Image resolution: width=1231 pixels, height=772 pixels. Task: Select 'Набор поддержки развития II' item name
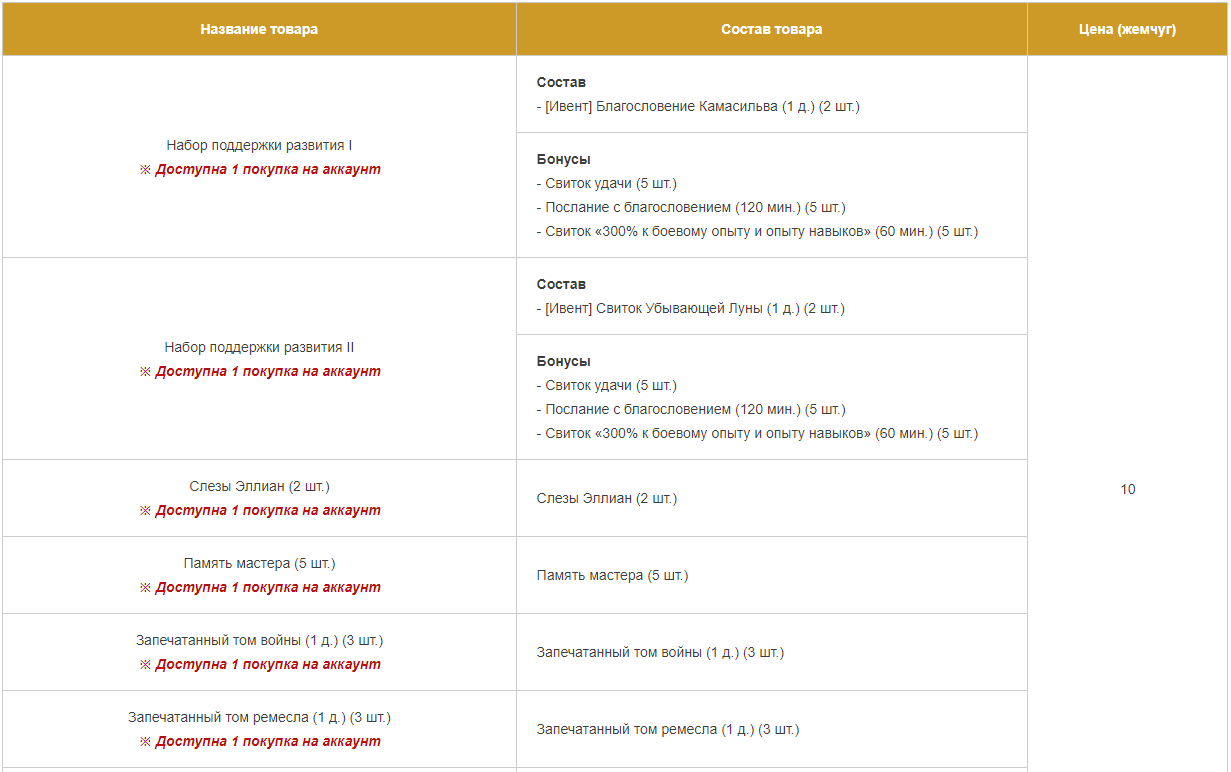pyautogui.click(x=259, y=347)
